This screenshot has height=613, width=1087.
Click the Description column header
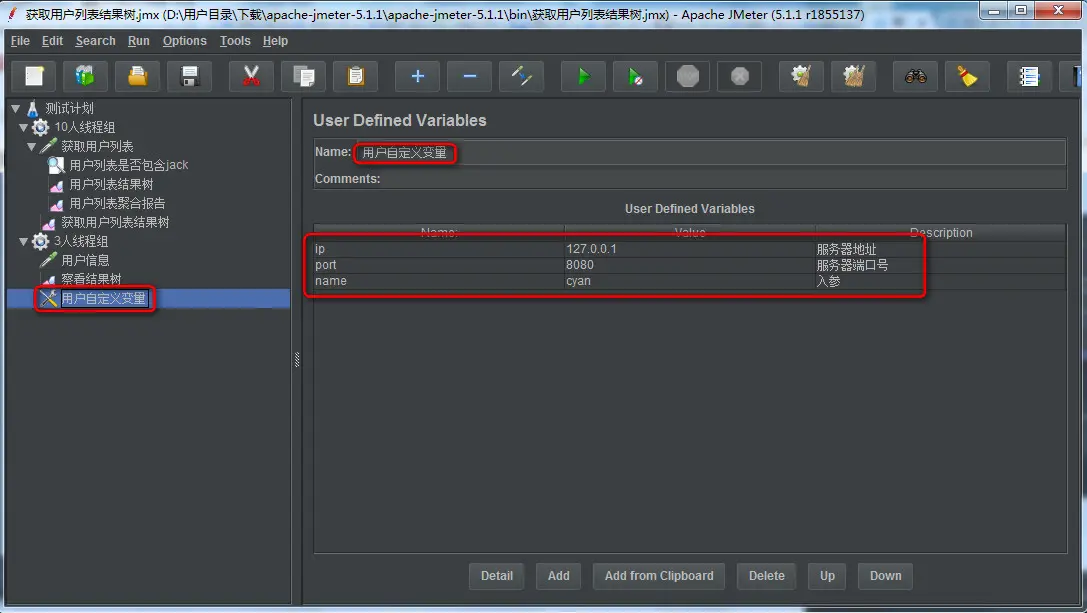pyautogui.click(x=941, y=232)
